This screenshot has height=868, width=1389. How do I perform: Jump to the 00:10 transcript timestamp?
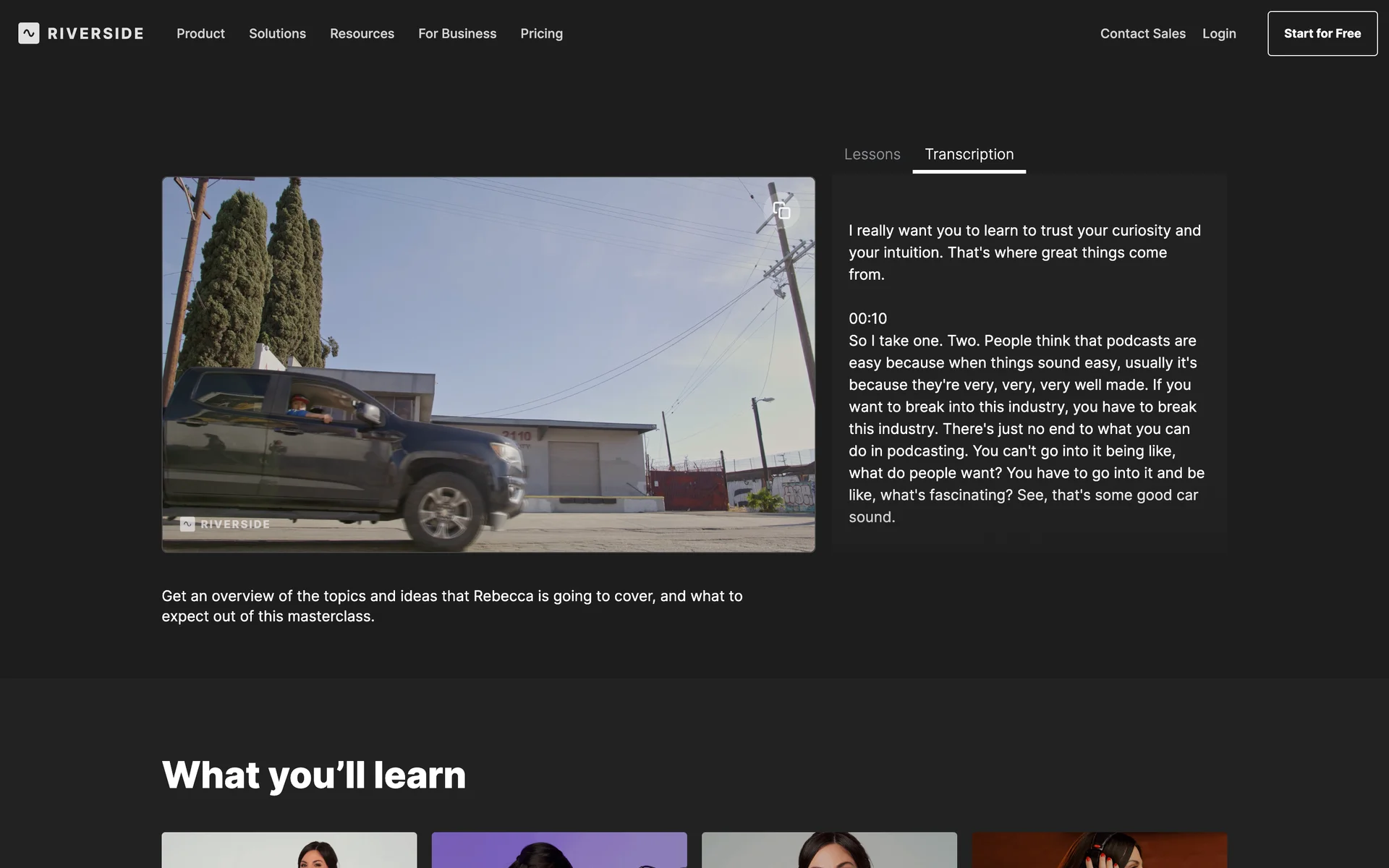[x=867, y=318]
